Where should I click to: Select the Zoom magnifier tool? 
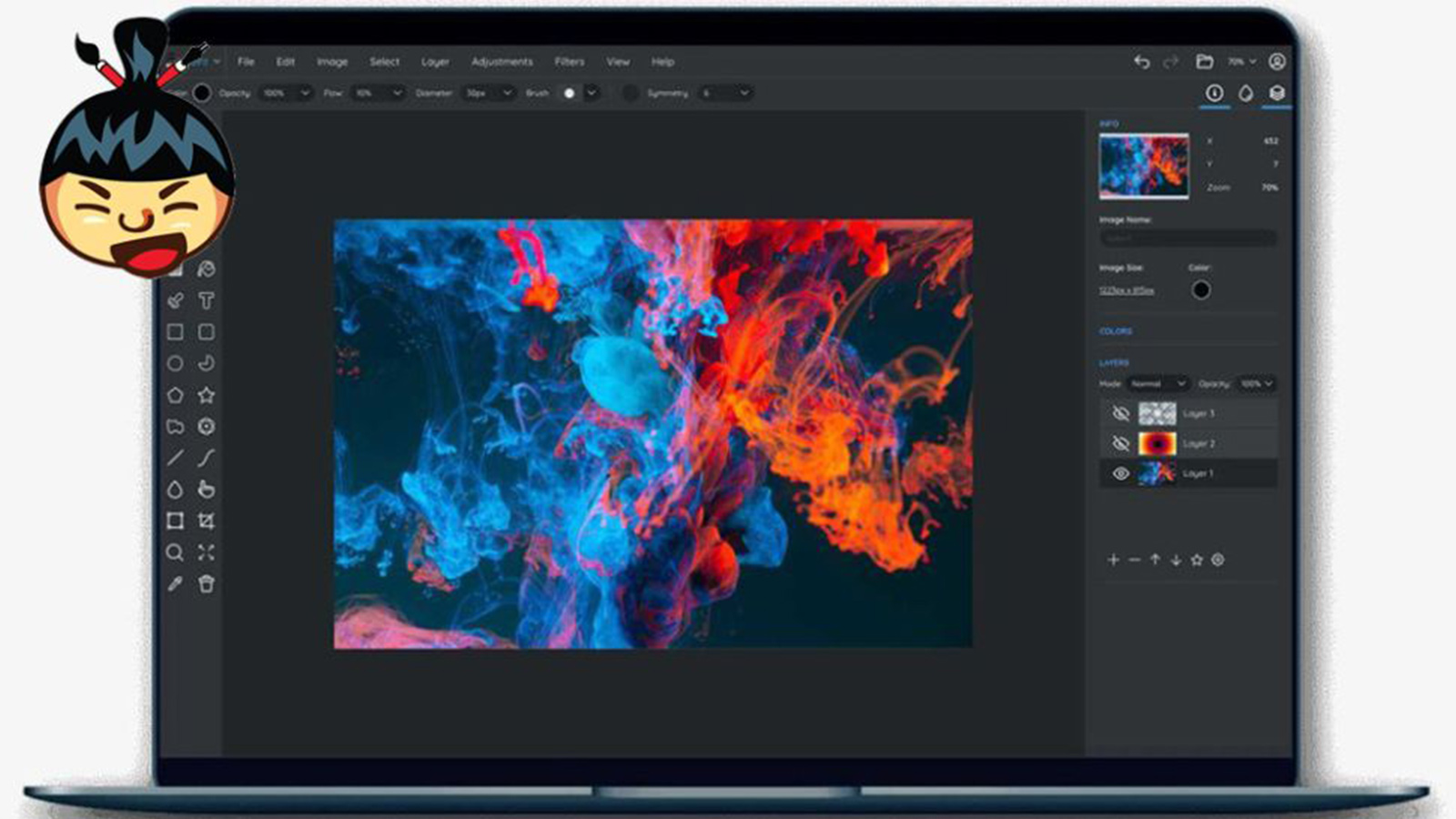click(x=175, y=552)
